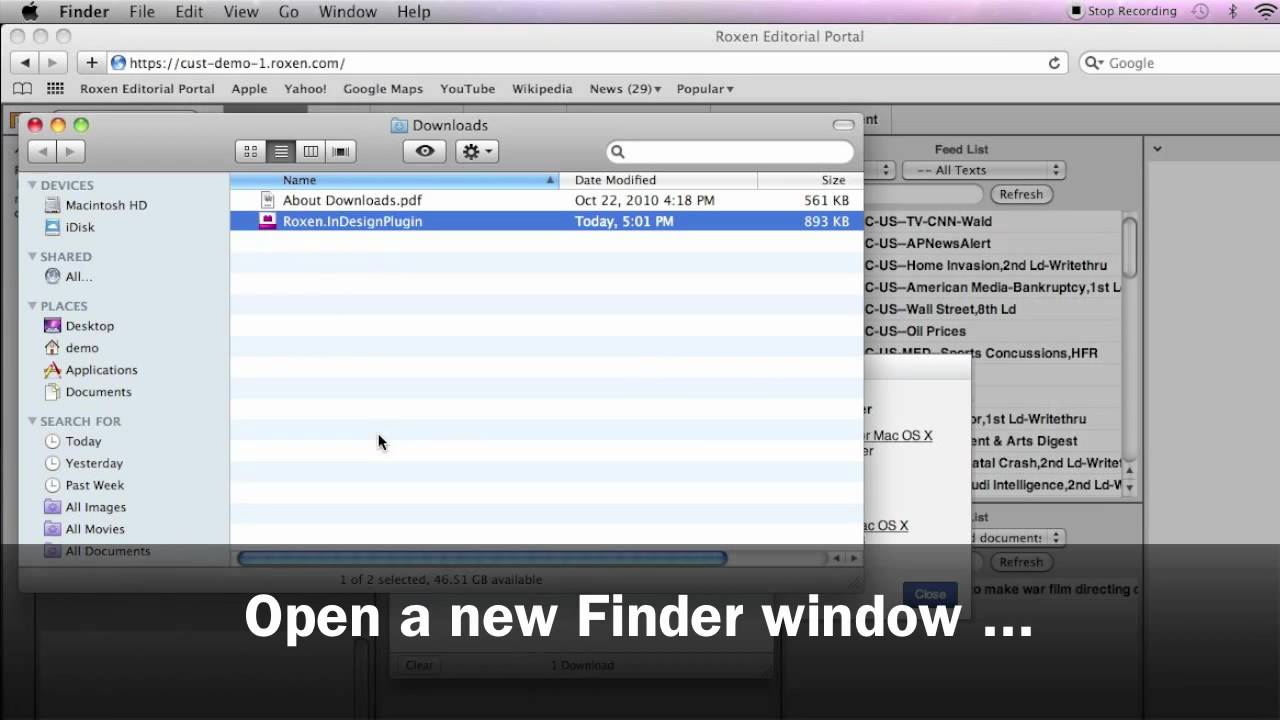1280x720 pixels.
Task: Click the Google search field in Safari
Action: click(1180, 63)
